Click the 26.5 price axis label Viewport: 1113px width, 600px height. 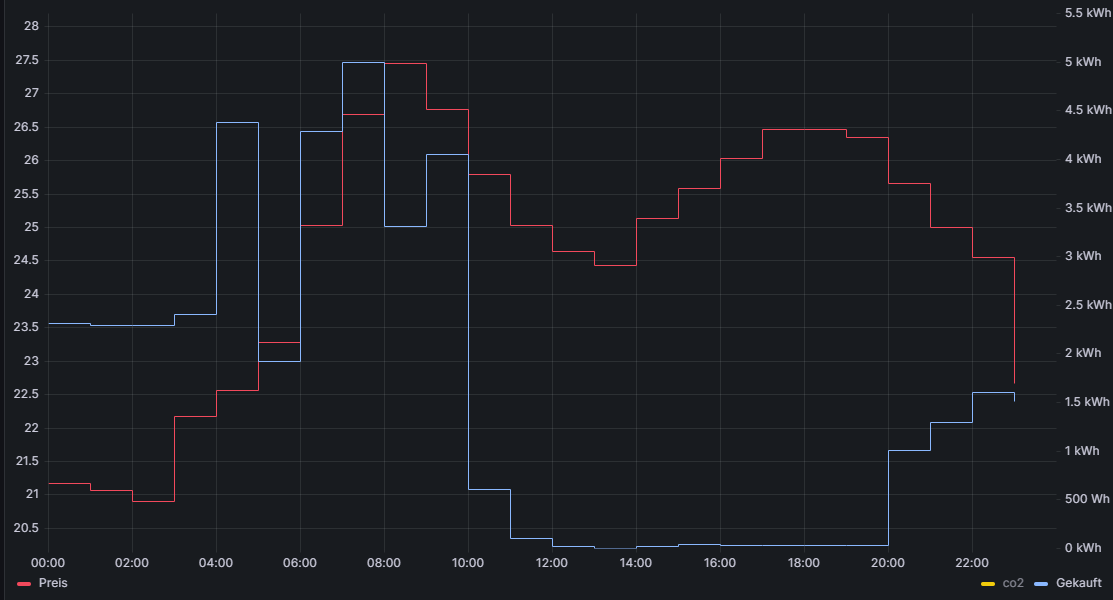[27, 127]
